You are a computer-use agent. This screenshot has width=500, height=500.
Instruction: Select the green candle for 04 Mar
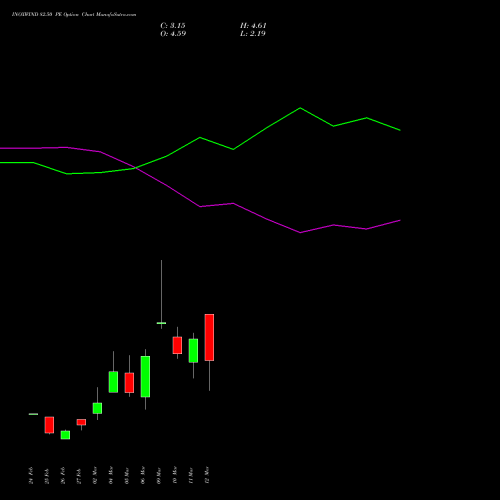click(x=113, y=382)
